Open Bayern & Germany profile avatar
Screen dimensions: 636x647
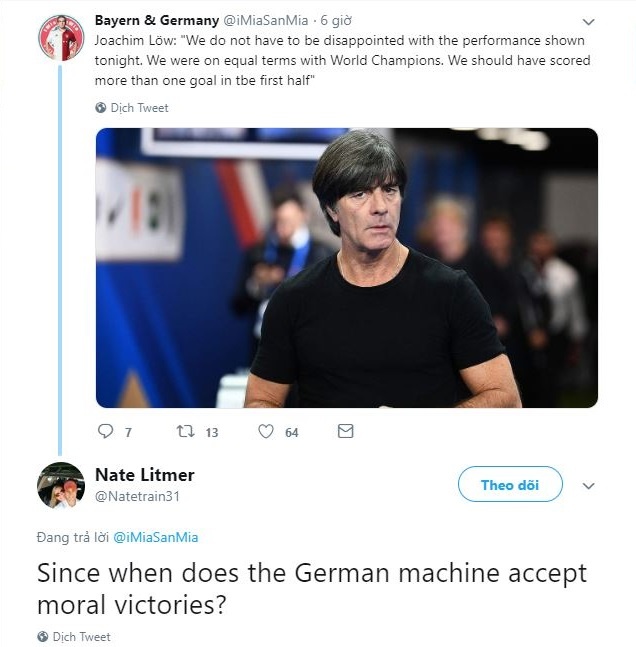pyautogui.click(x=61, y=38)
